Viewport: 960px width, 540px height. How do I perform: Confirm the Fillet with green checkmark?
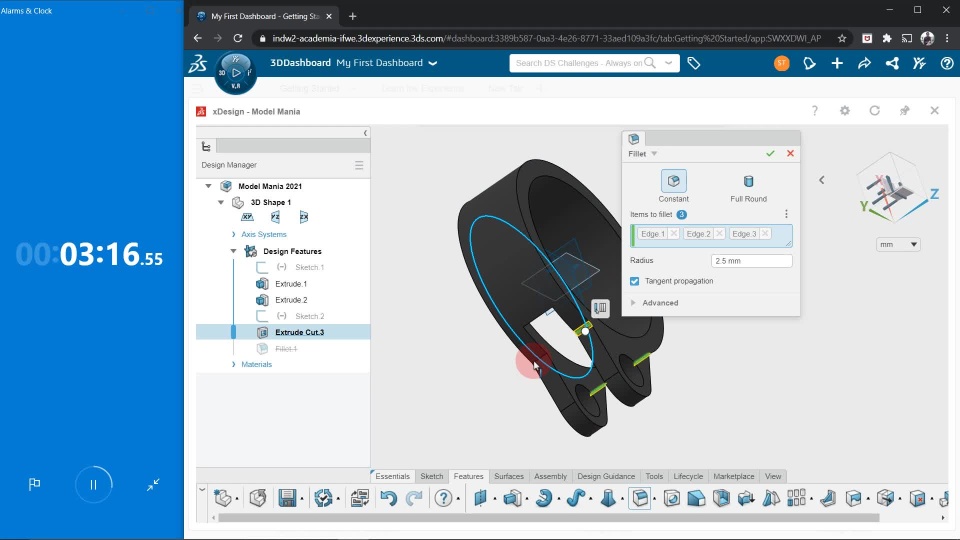click(770, 154)
